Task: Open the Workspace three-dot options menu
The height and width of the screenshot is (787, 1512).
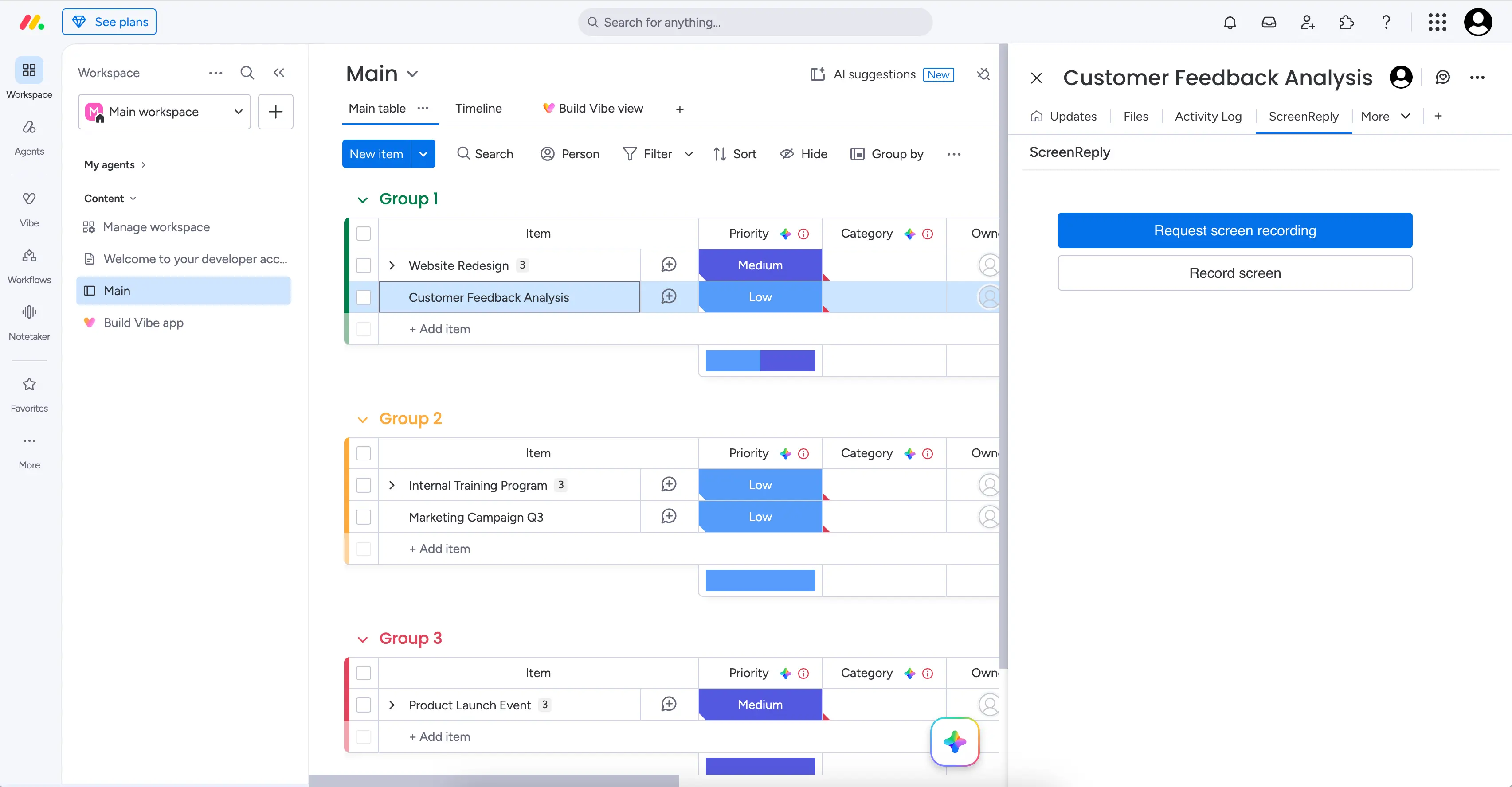Action: point(216,73)
